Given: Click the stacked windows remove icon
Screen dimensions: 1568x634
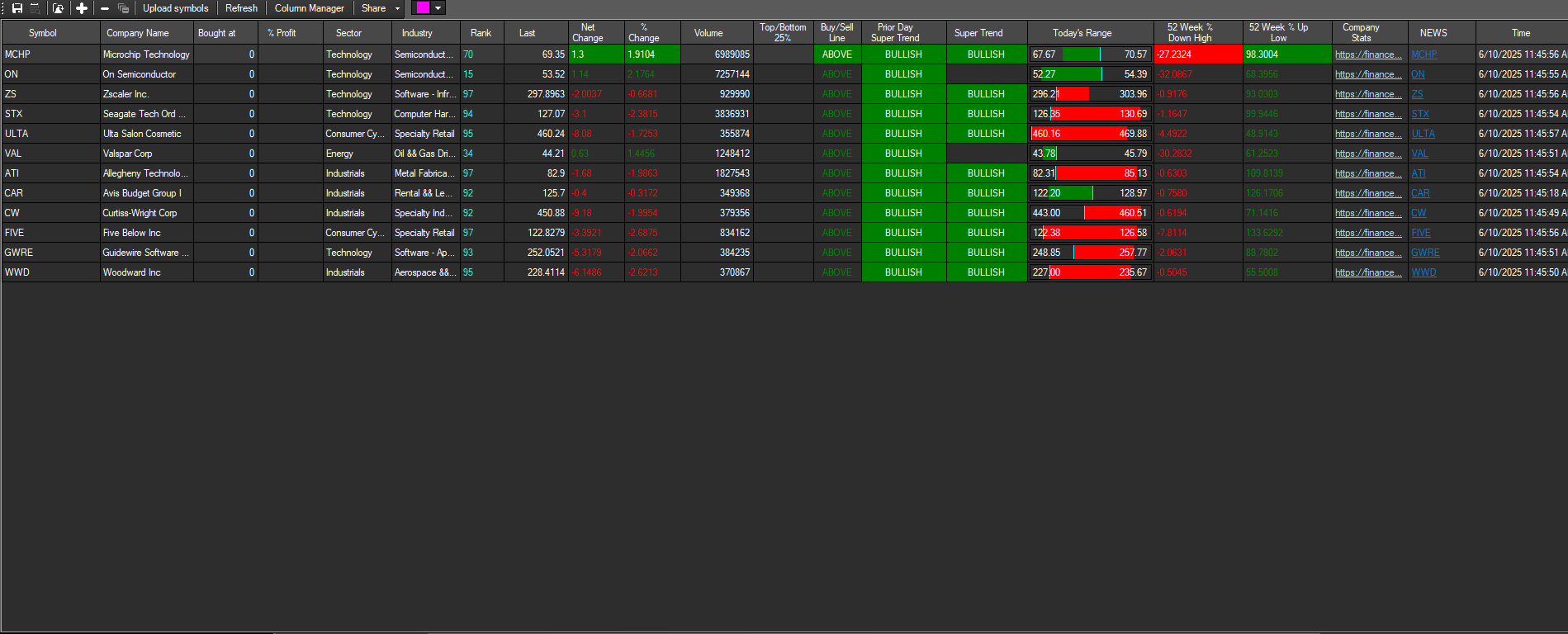Looking at the screenshot, I should coord(123,8).
